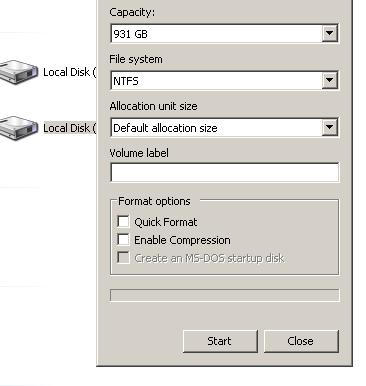Click the Create an MS-DOS startup disk label
The width and height of the screenshot is (366, 386).
click(x=209, y=258)
